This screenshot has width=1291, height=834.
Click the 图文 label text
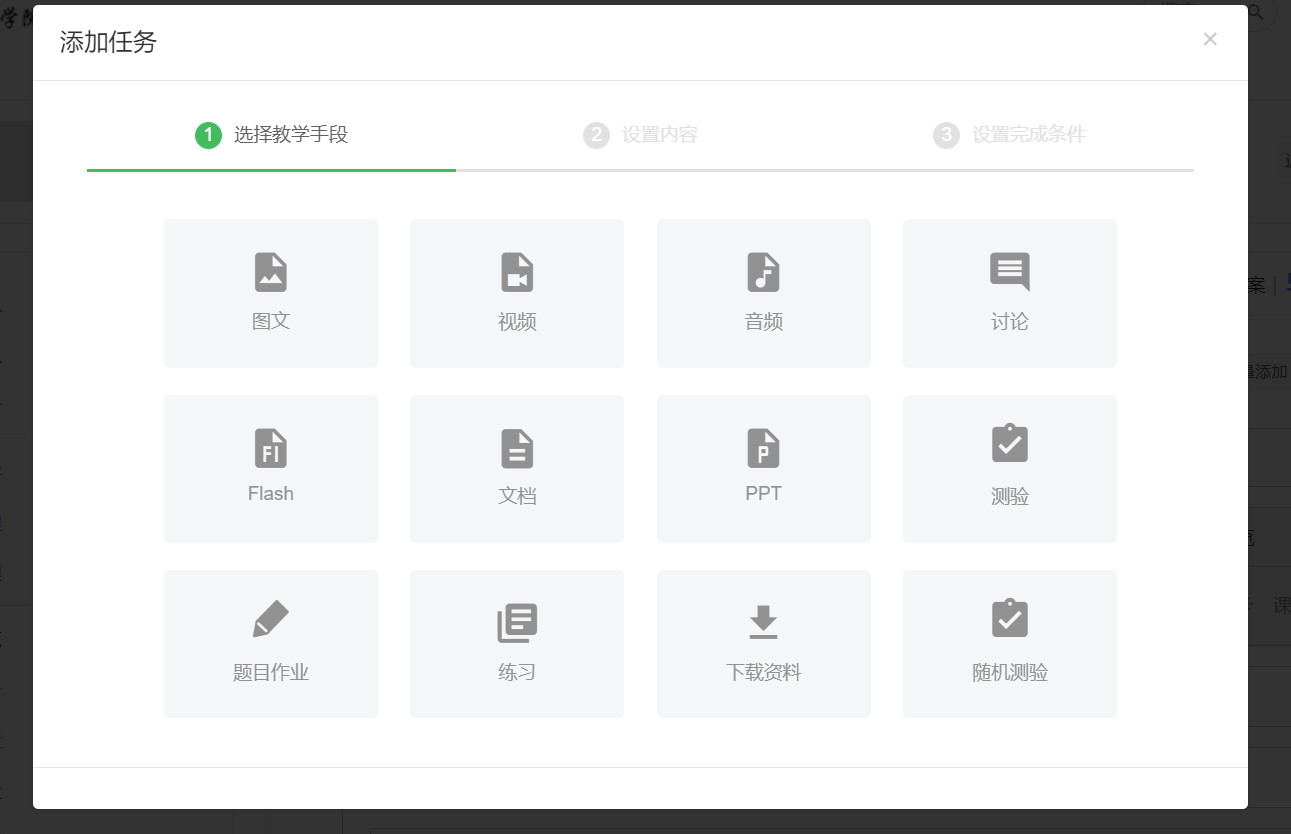click(x=271, y=321)
